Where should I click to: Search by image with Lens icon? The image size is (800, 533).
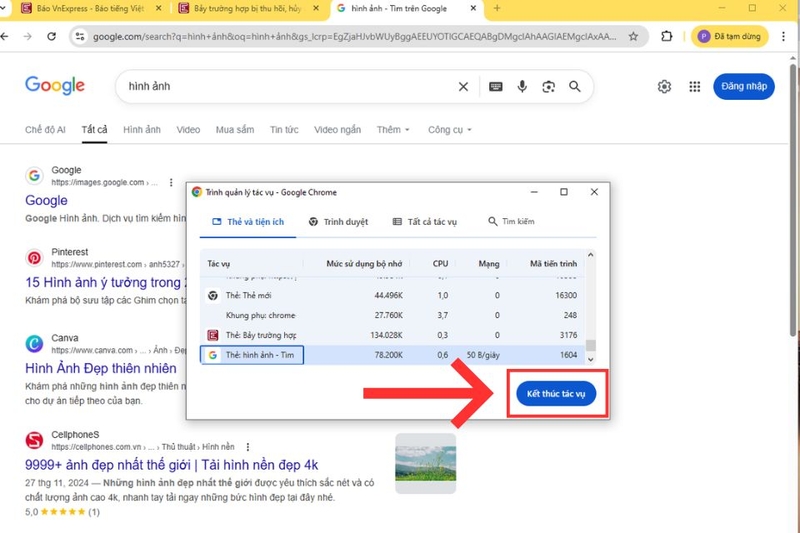click(x=548, y=87)
